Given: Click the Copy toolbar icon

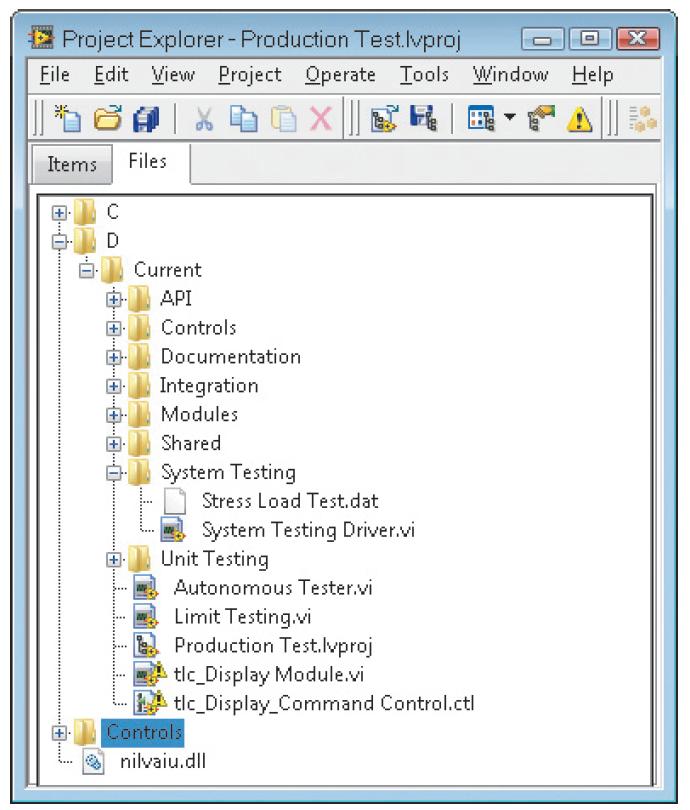Looking at the screenshot, I should click(x=244, y=118).
